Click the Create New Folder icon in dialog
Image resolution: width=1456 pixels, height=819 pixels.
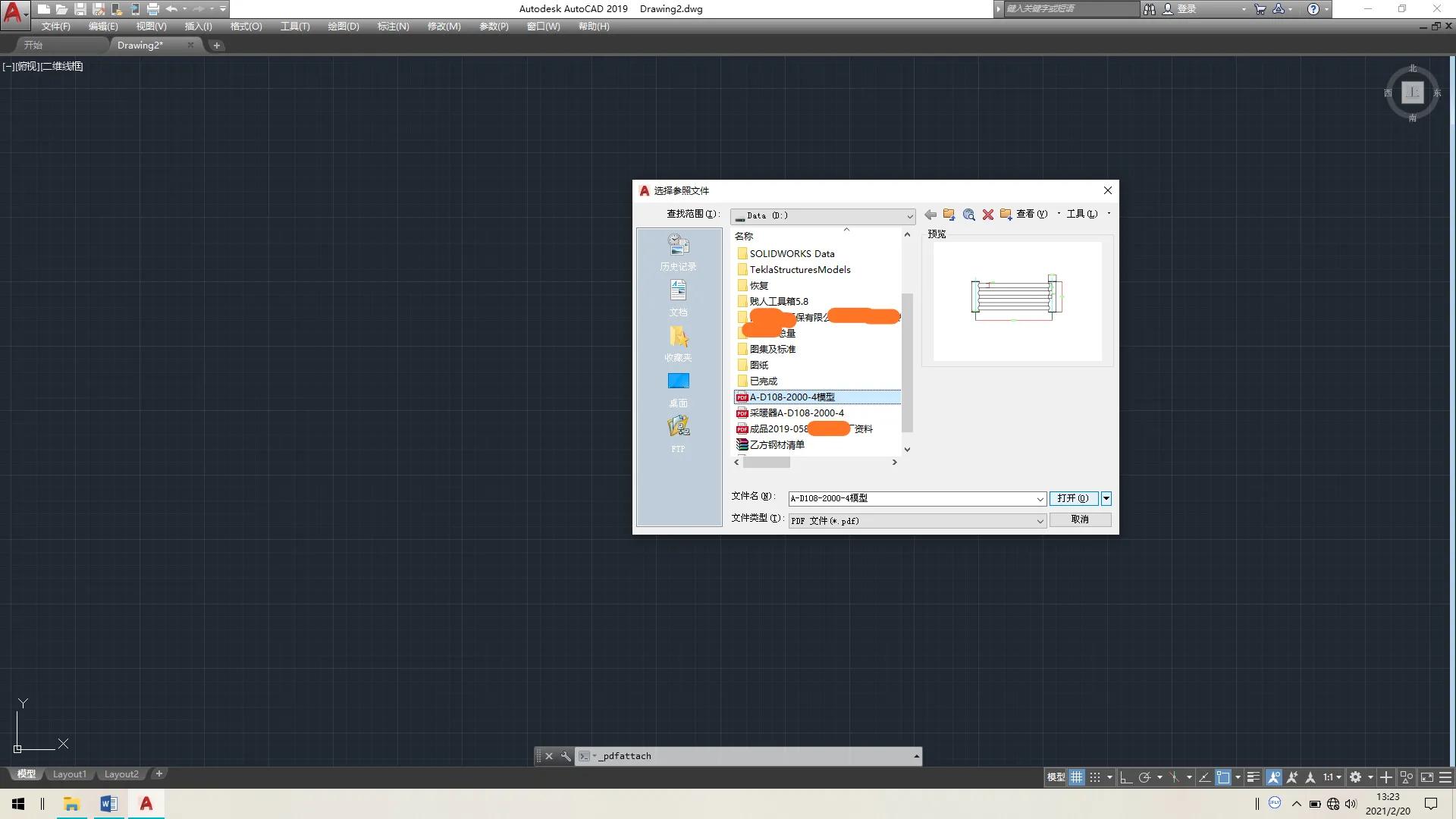pyautogui.click(x=1006, y=215)
